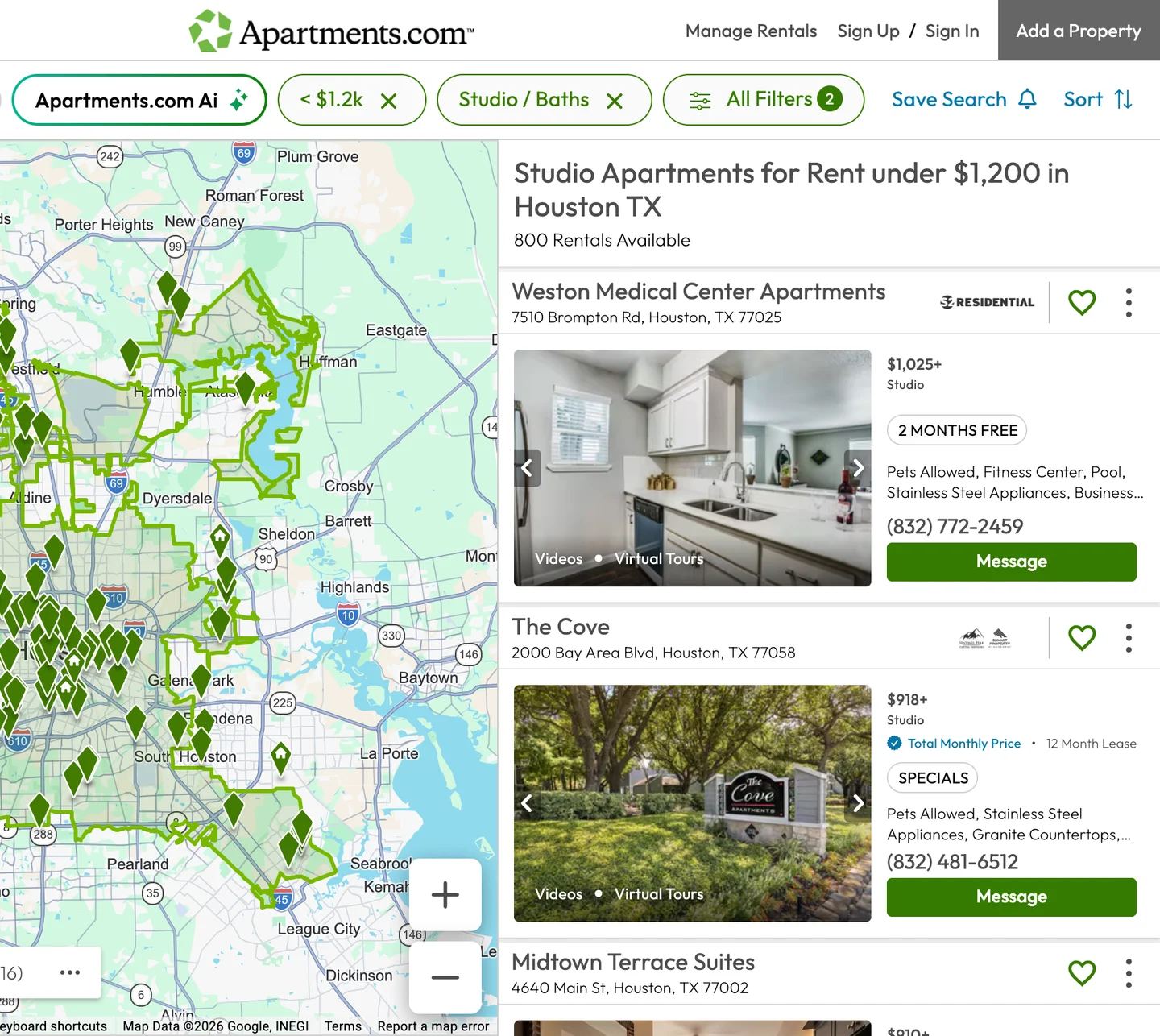Select the map pin near La Porte
Image resolution: width=1160 pixels, height=1036 pixels.
click(280, 758)
